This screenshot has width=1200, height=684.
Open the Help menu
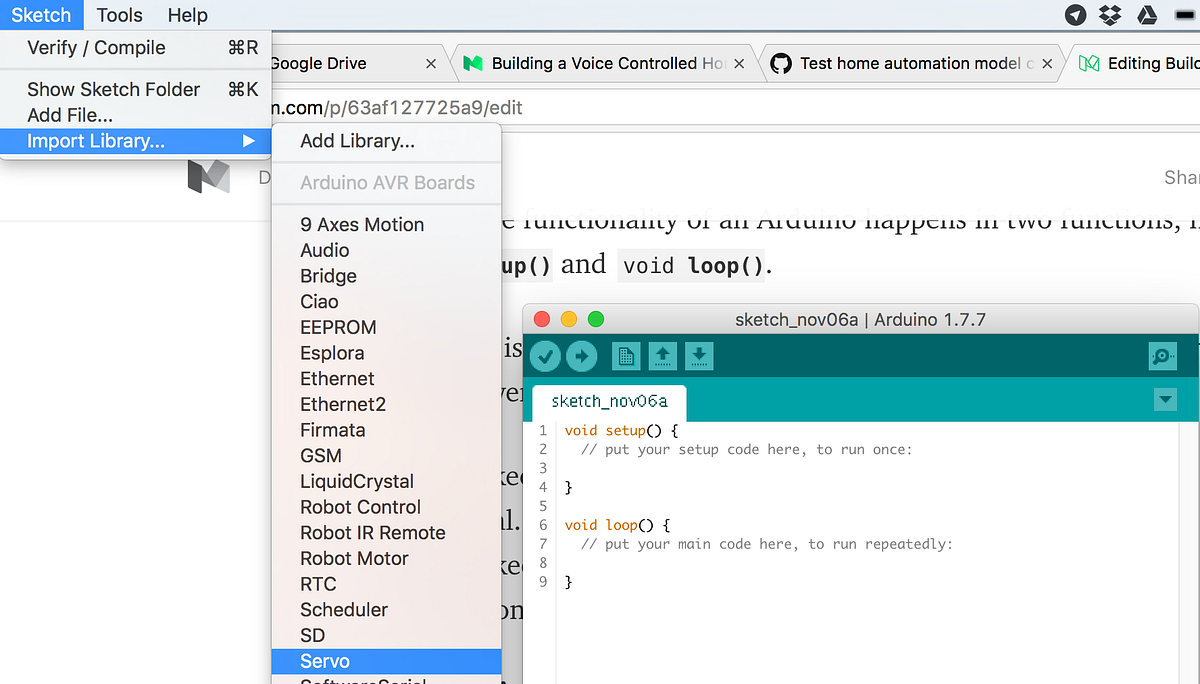(187, 15)
